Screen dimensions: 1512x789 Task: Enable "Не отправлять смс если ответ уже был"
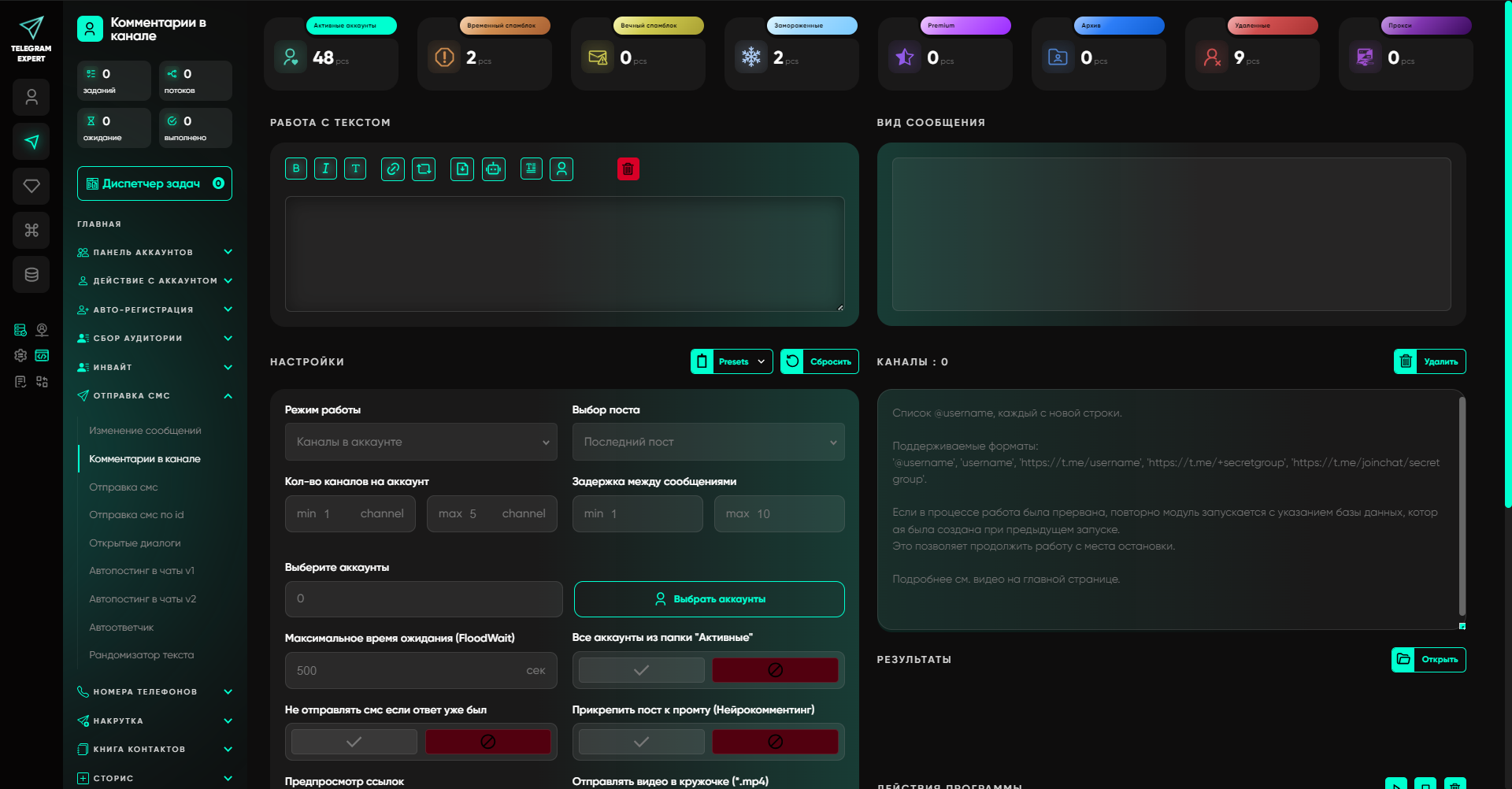[354, 742]
